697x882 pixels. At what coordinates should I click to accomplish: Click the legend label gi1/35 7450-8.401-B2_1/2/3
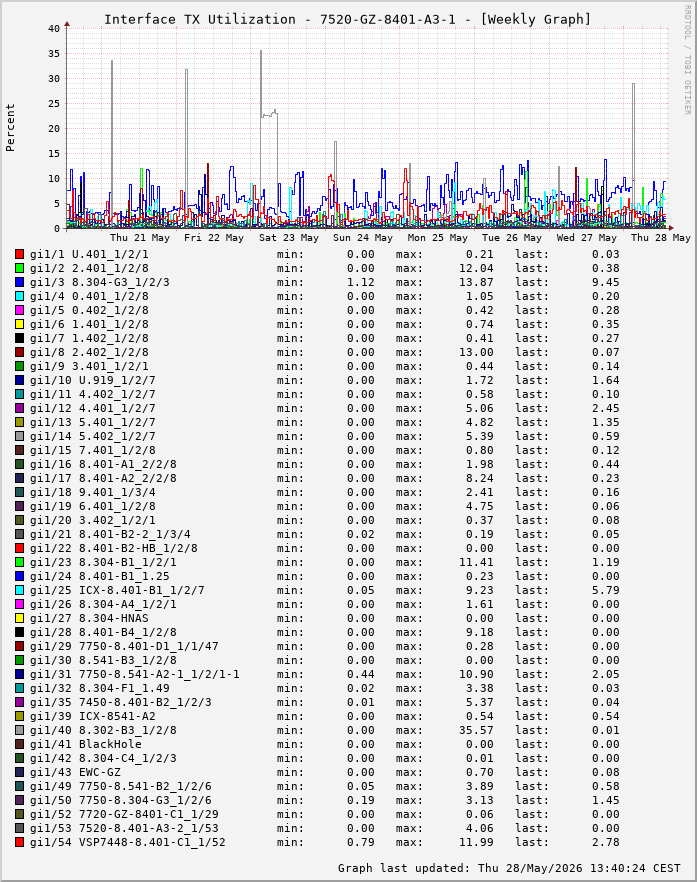[x=120, y=702]
